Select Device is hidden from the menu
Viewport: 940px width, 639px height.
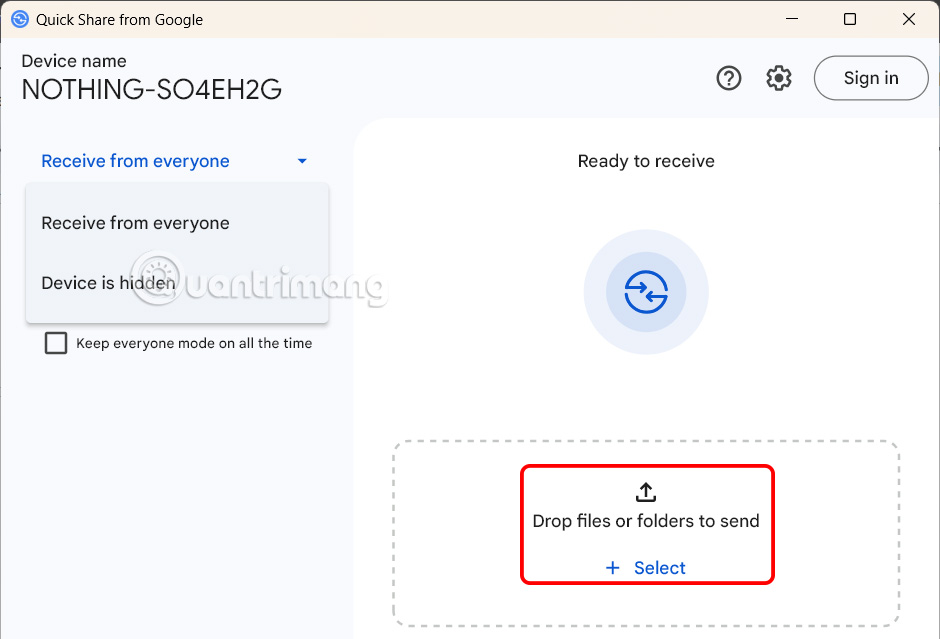click(x=108, y=282)
